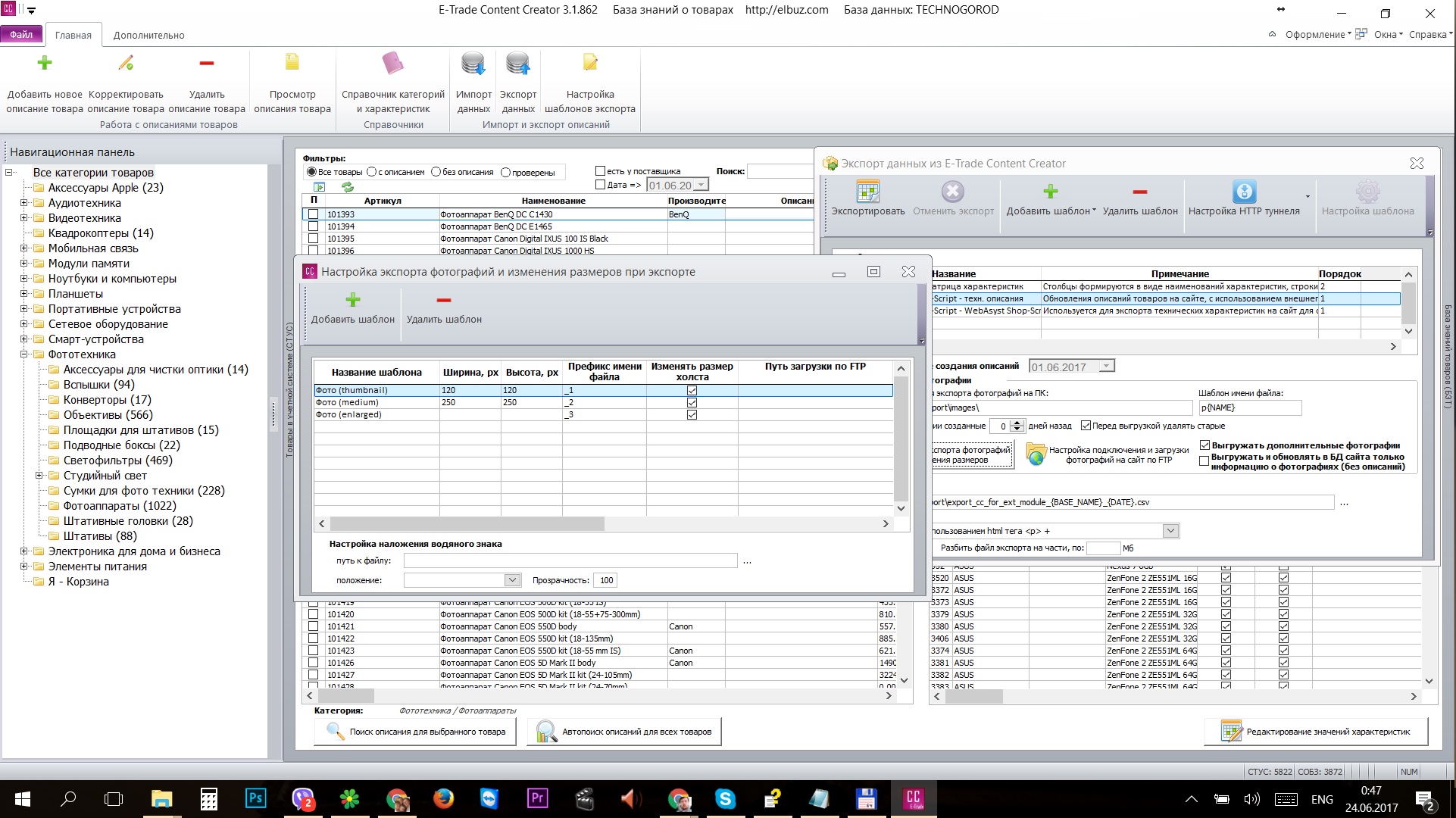Image resolution: width=1456 pixels, height=818 pixels.
Task: Open the Окна menu
Action: point(1388,35)
